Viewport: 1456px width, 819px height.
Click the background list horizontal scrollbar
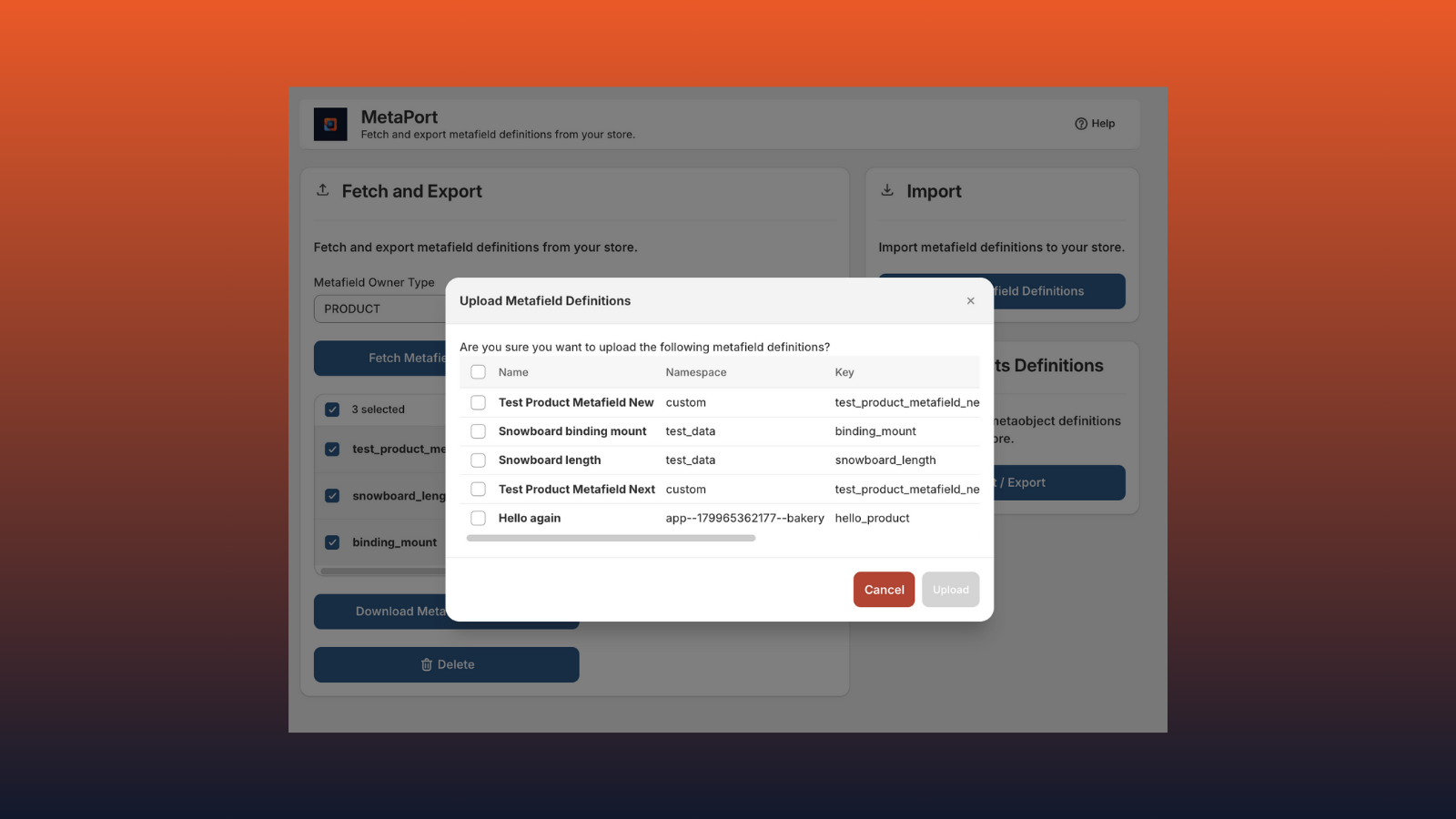coord(383,571)
